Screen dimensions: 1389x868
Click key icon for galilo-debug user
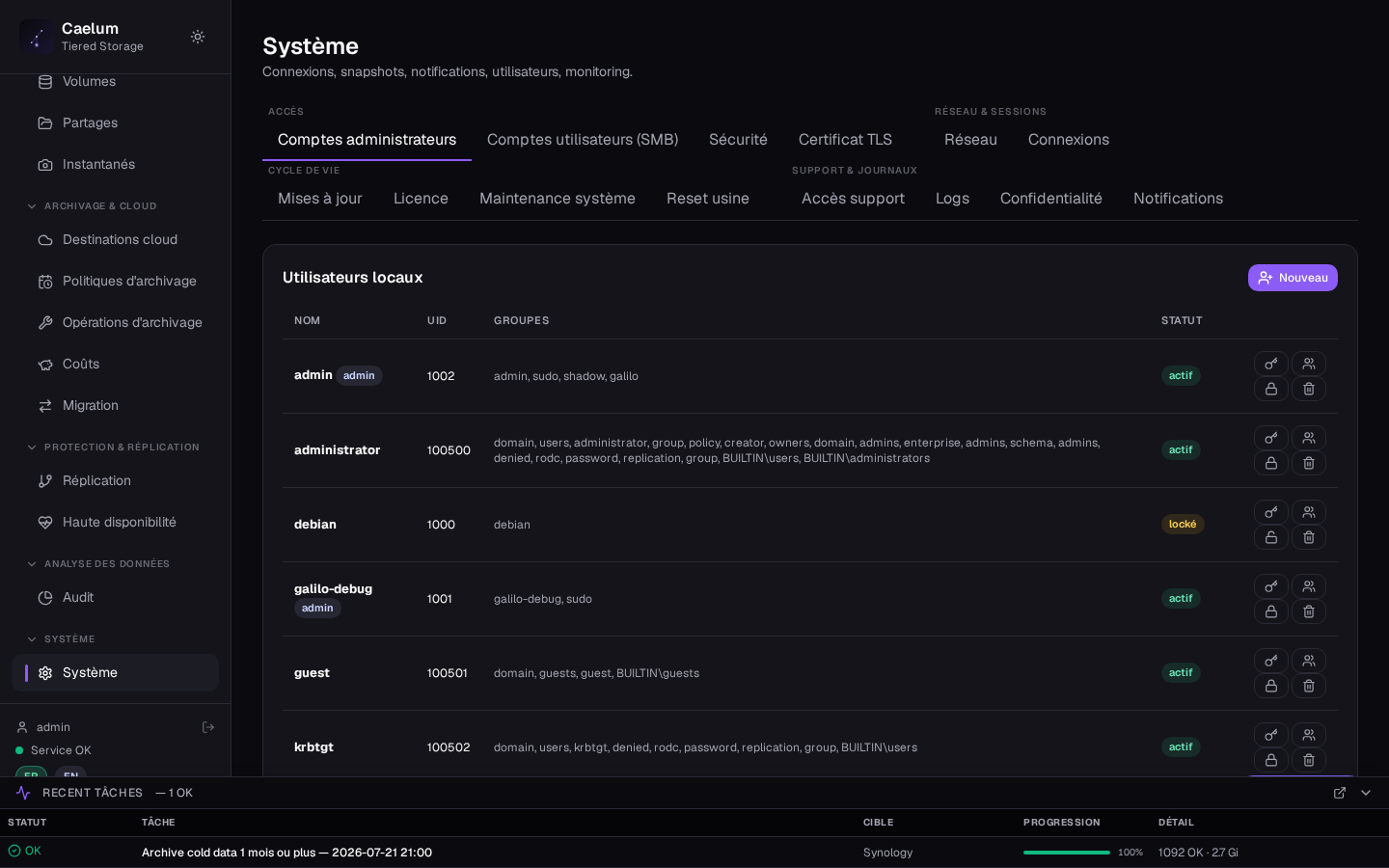click(1271, 586)
